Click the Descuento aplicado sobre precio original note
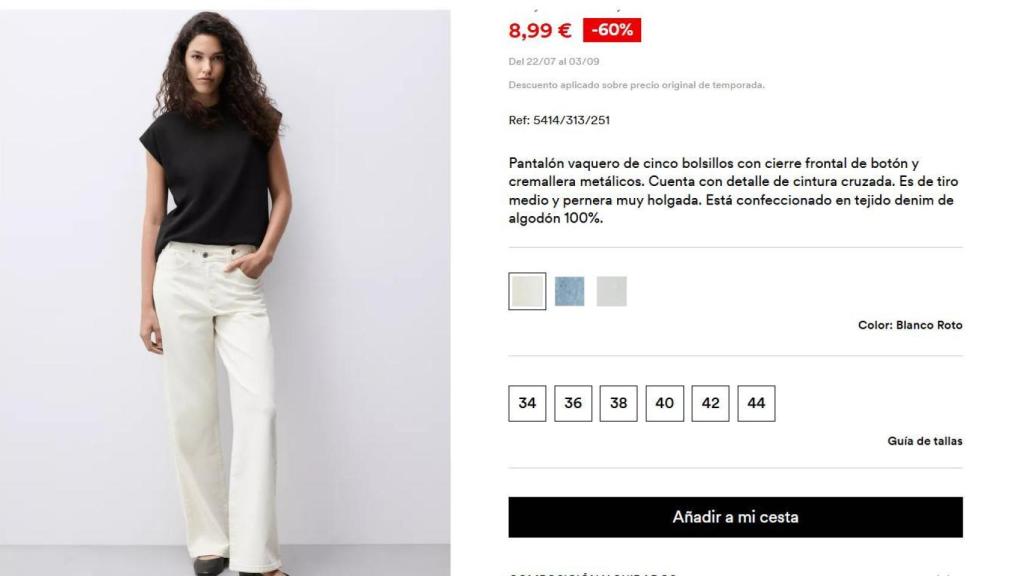This screenshot has width=1024, height=576. pos(636,85)
